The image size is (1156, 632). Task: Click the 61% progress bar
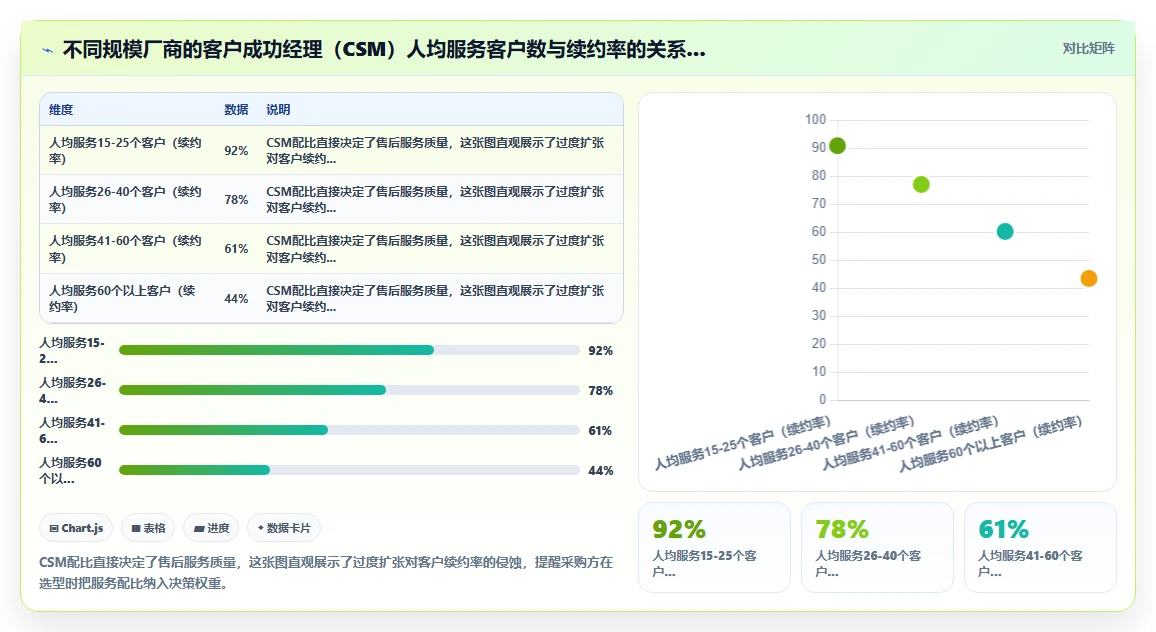pos(349,430)
